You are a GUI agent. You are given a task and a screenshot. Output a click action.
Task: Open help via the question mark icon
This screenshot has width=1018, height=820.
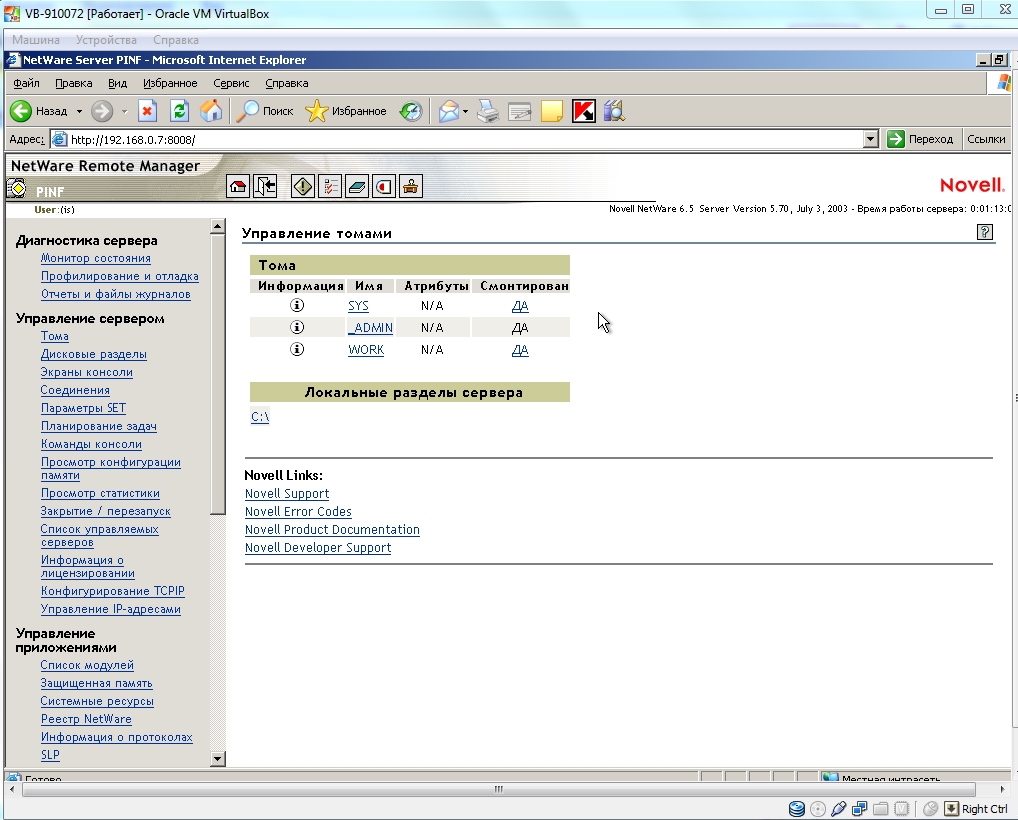984,232
